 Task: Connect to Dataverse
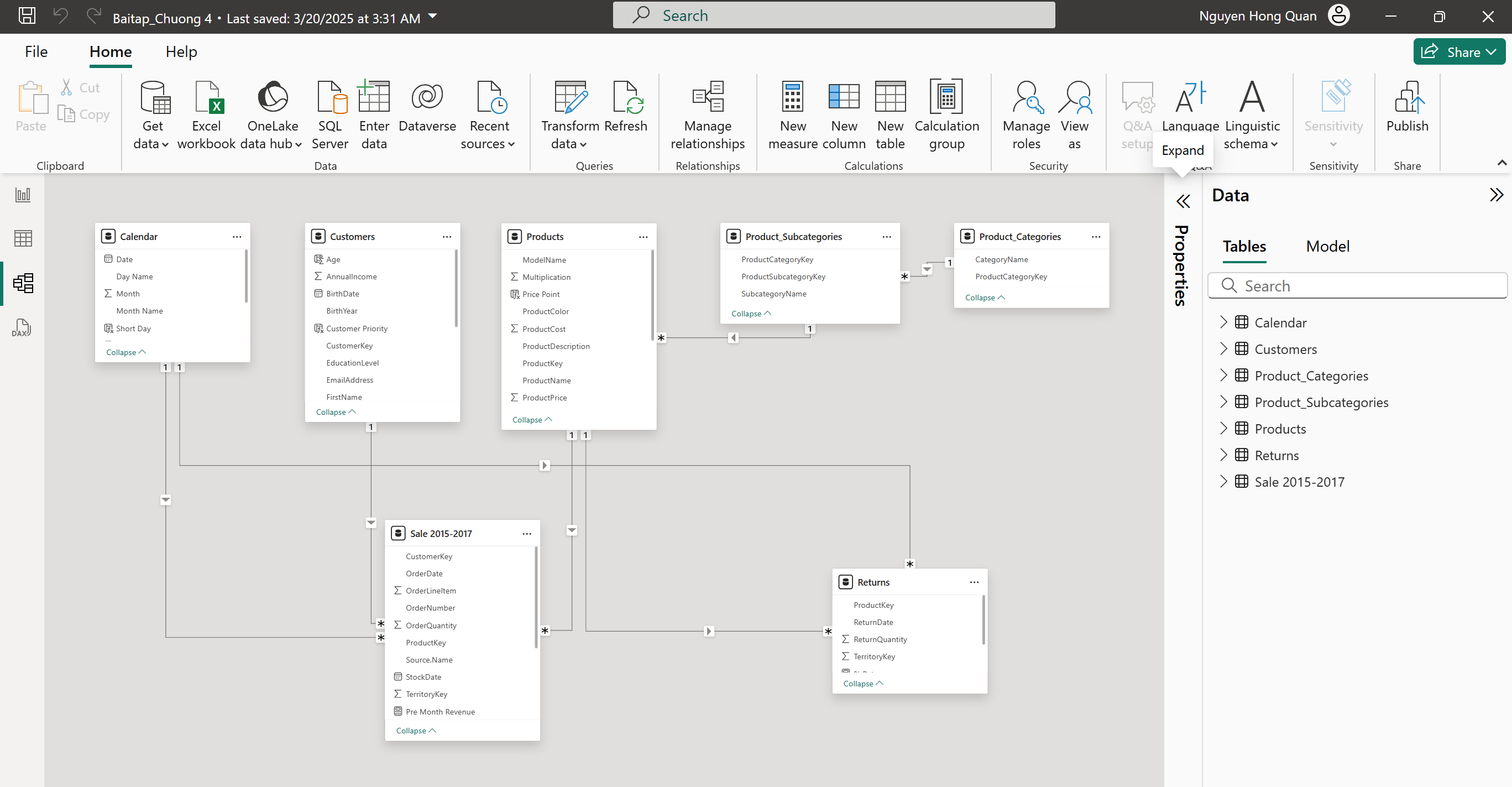click(x=427, y=106)
